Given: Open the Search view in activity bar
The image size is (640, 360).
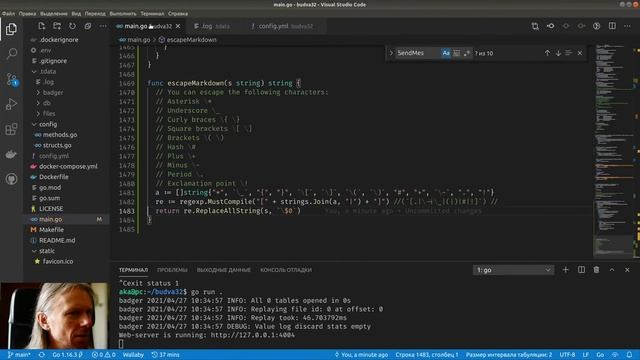Looking at the screenshot, I should pos(11,53).
